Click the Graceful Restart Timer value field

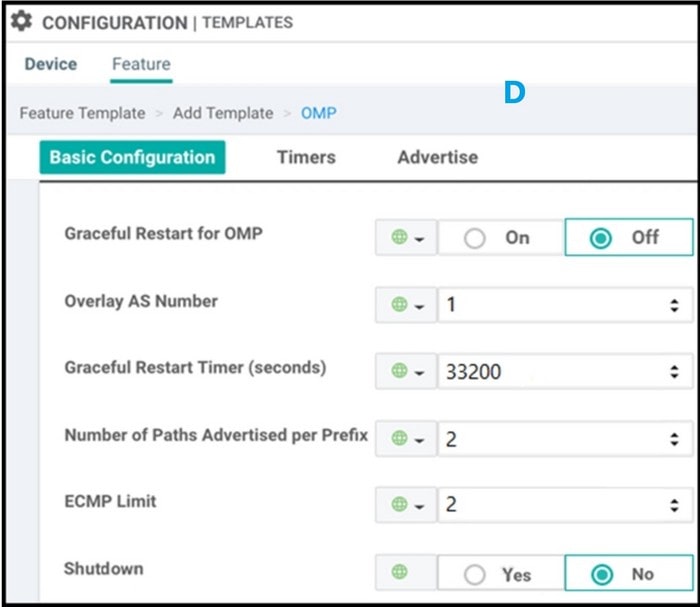(x=550, y=372)
